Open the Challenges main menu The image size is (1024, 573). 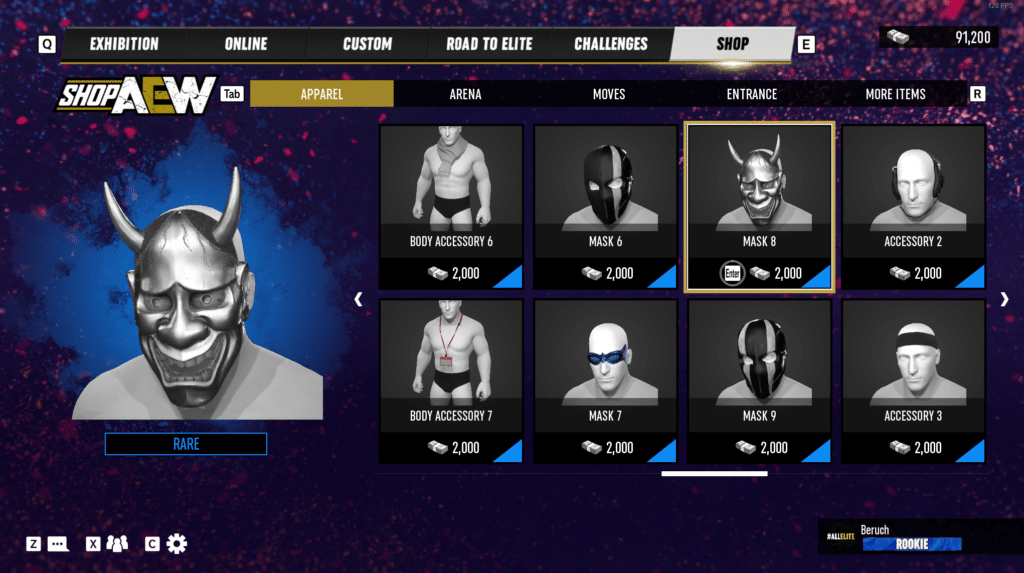(611, 44)
